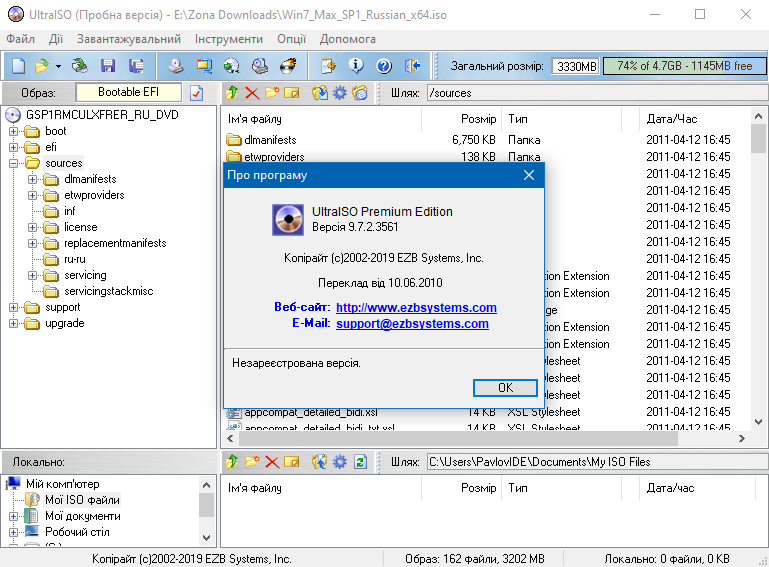
Task: Expand the license folder node
Action: 32,228
